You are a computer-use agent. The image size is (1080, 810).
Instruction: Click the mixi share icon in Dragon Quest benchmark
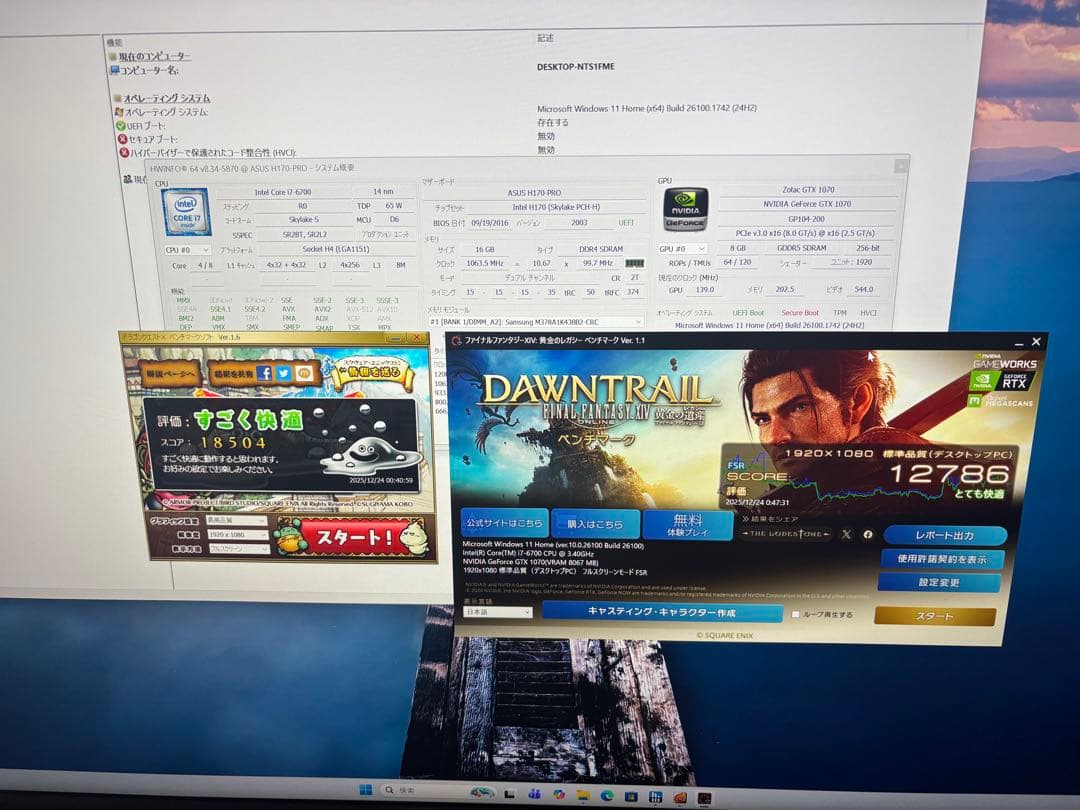tap(303, 374)
